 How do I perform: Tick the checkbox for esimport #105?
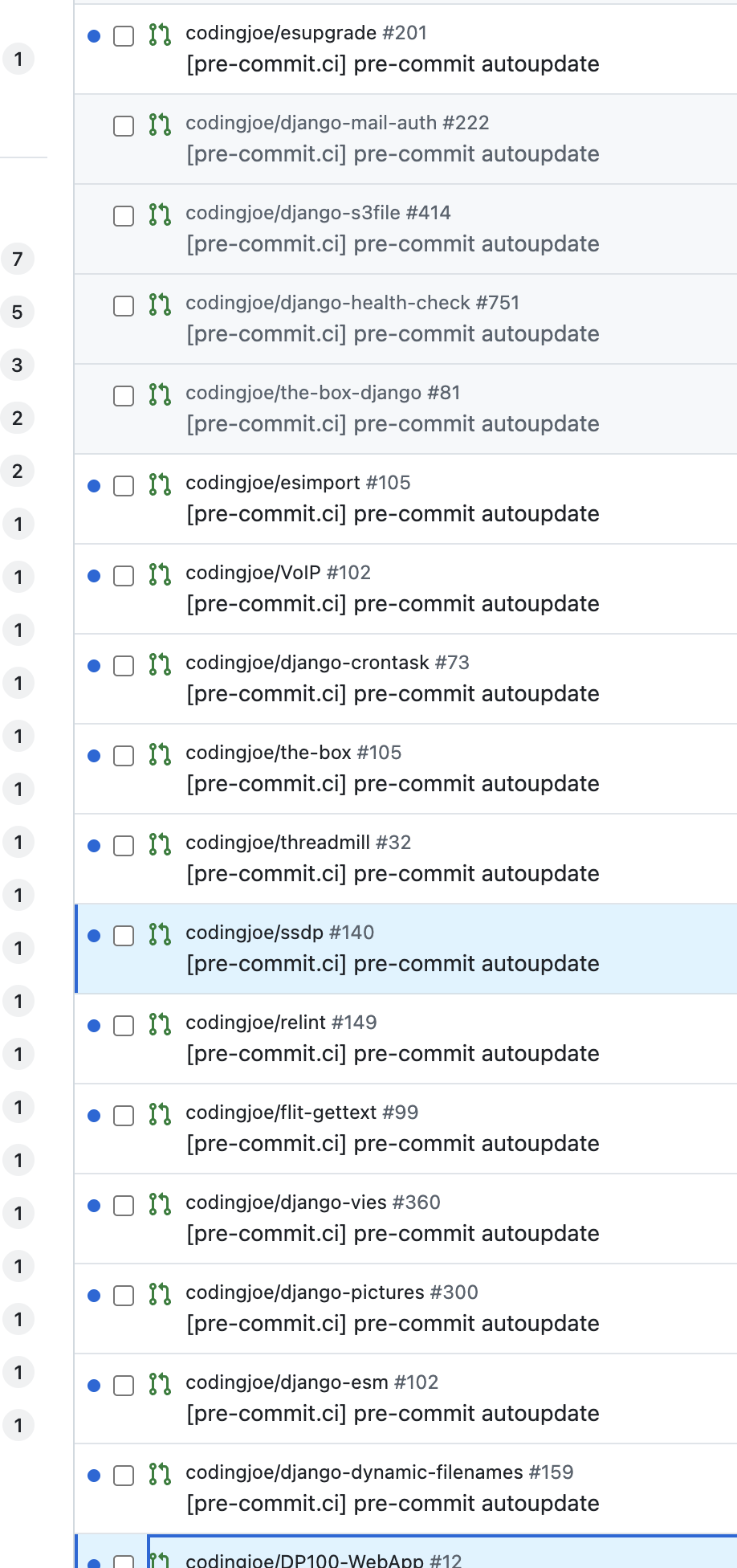tap(124, 486)
